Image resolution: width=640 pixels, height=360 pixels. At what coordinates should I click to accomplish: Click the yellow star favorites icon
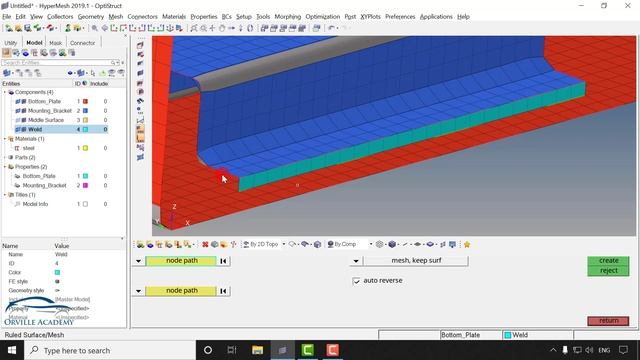tap(467, 244)
